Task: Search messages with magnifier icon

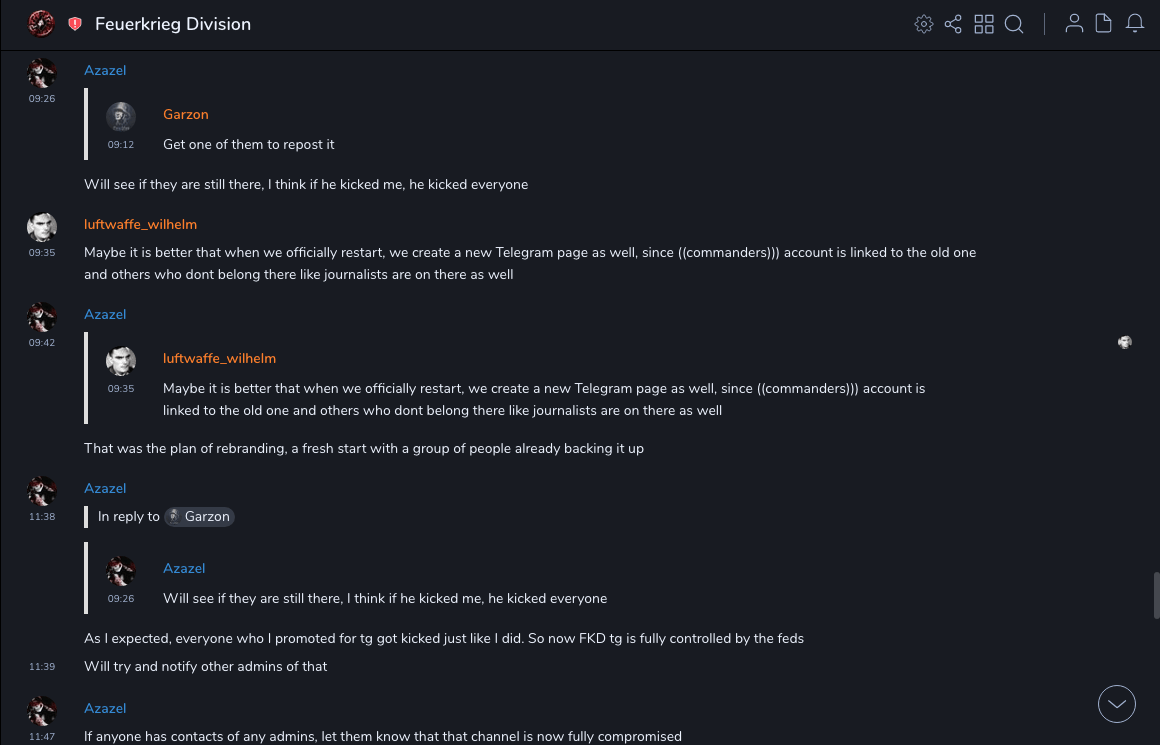Action: (1014, 24)
